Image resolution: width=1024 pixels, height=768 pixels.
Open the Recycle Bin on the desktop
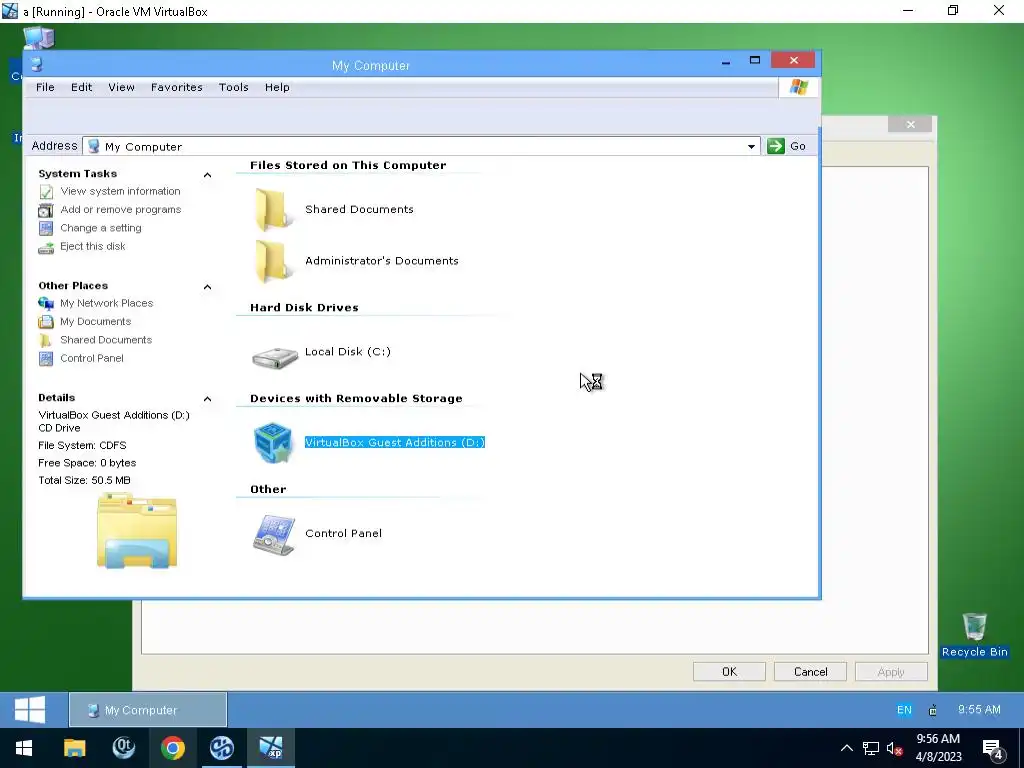[x=974, y=635]
